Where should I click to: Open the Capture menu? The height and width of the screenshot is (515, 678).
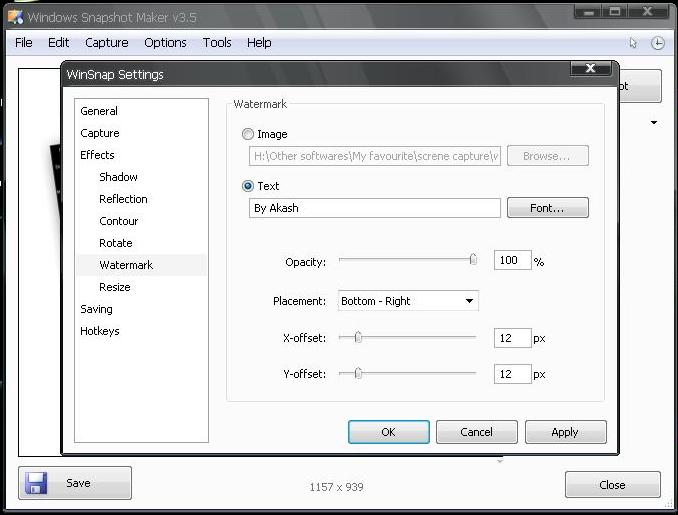[107, 43]
